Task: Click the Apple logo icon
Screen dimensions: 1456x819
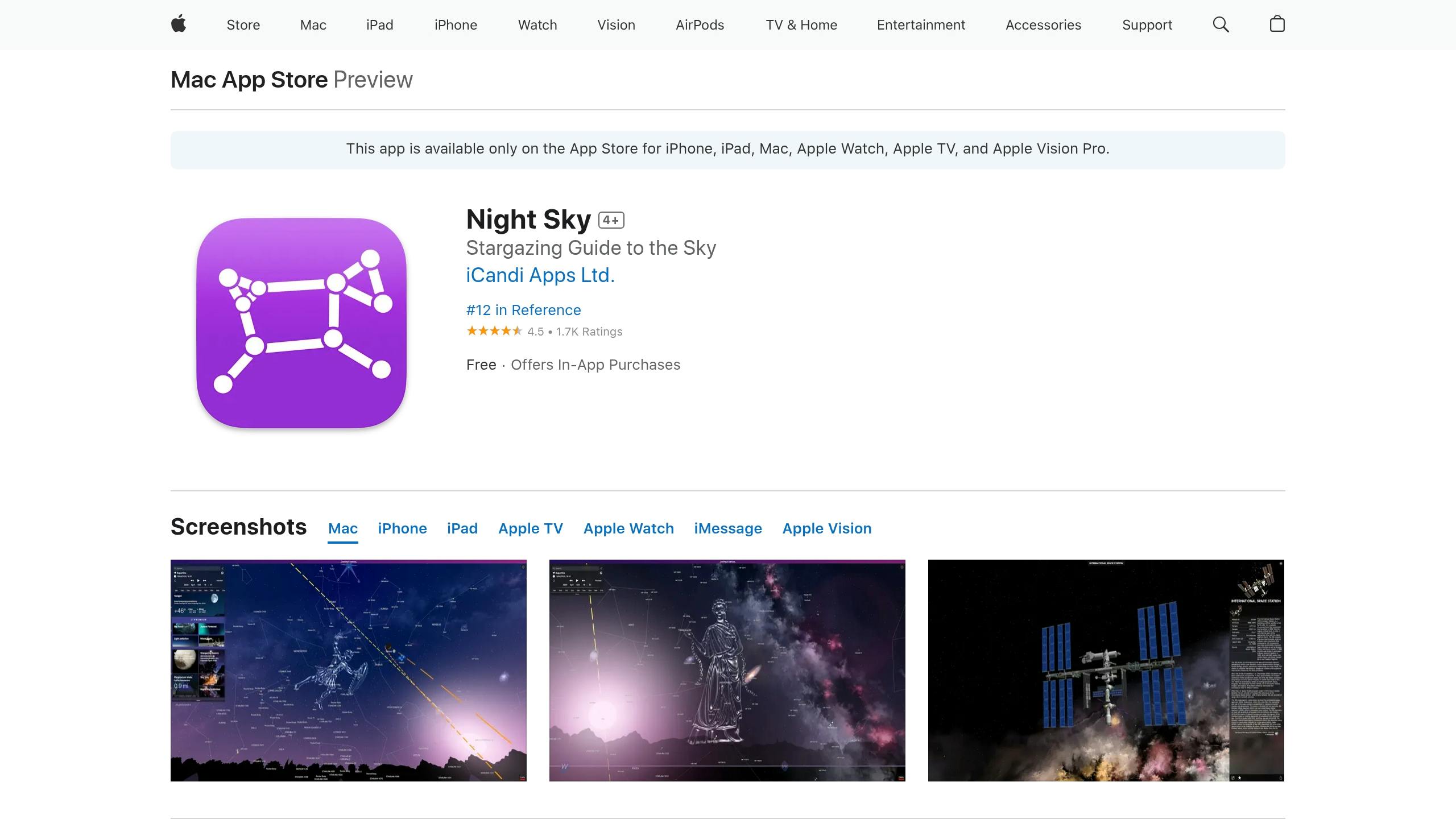Action: pyautogui.click(x=178, y=24)
